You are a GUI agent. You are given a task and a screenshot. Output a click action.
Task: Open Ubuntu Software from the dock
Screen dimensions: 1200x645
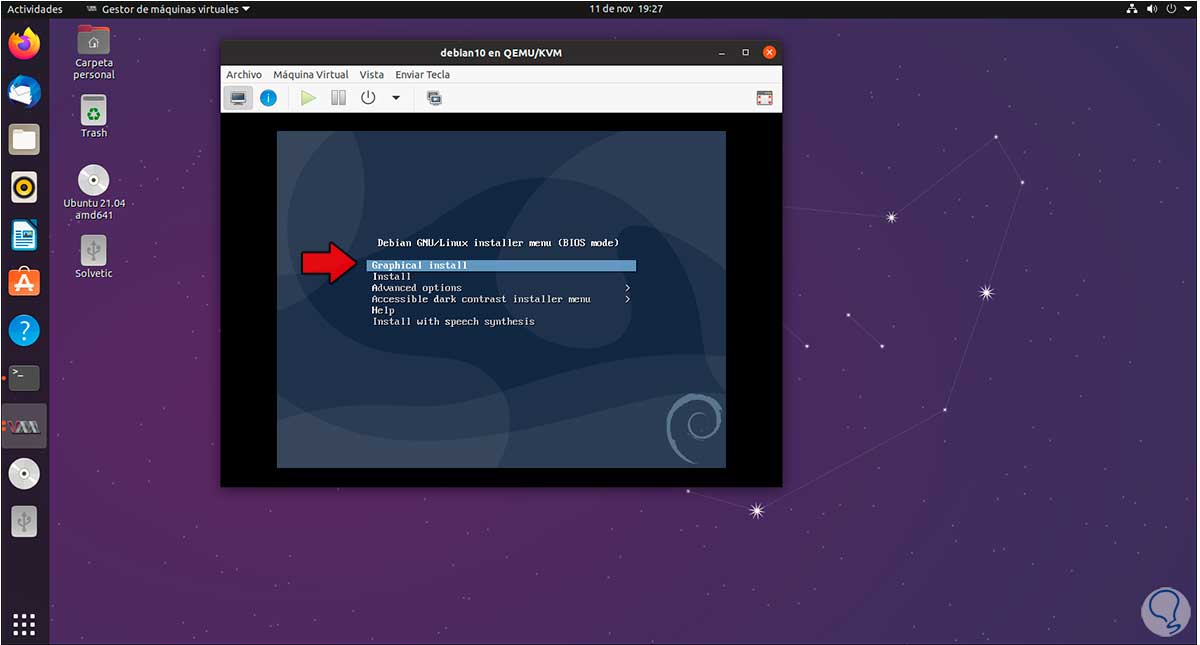[24, 283]
